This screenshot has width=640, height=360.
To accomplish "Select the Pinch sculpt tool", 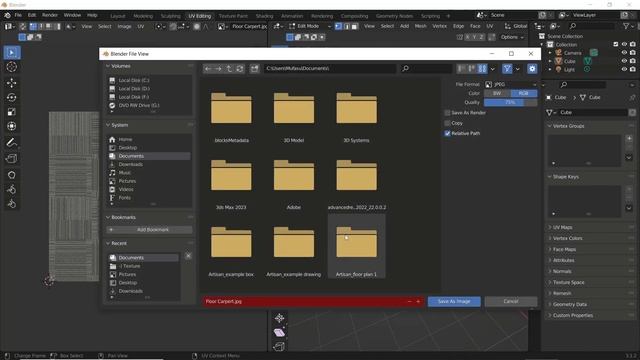I will click(11, 204).
